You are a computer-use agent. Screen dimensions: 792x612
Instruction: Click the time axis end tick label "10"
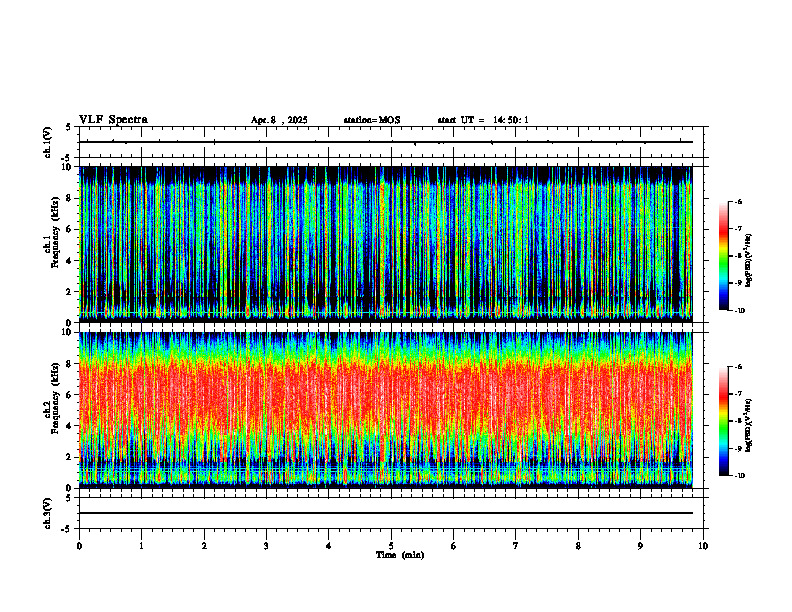point(703,546)
